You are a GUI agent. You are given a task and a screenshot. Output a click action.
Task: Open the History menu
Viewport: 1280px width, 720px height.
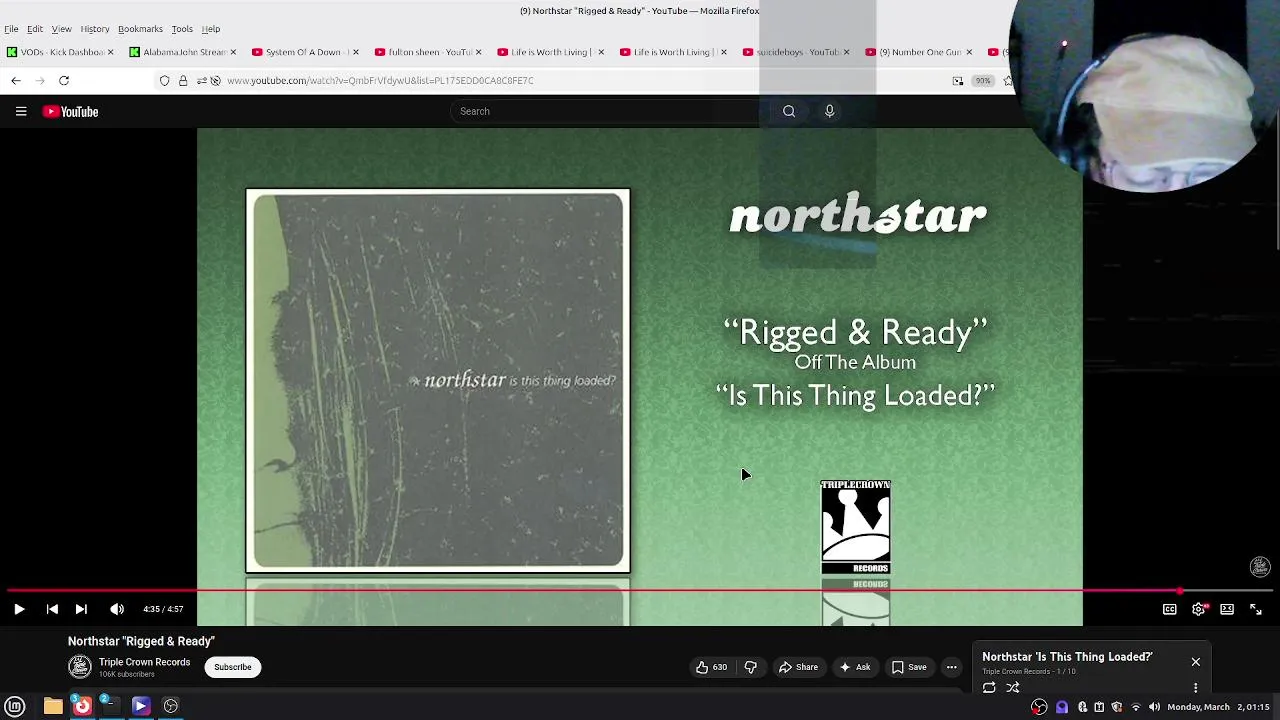(95, 29)
